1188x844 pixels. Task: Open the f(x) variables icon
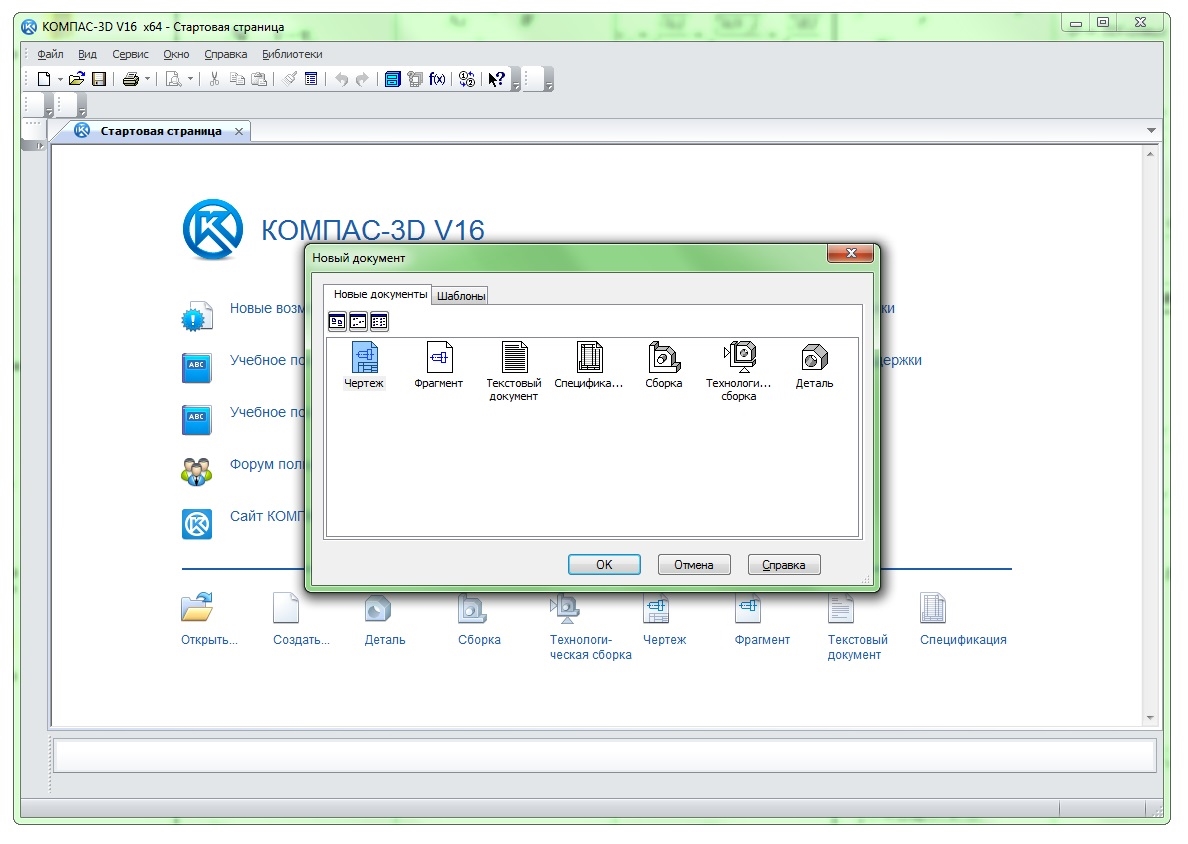coord(436,79)
